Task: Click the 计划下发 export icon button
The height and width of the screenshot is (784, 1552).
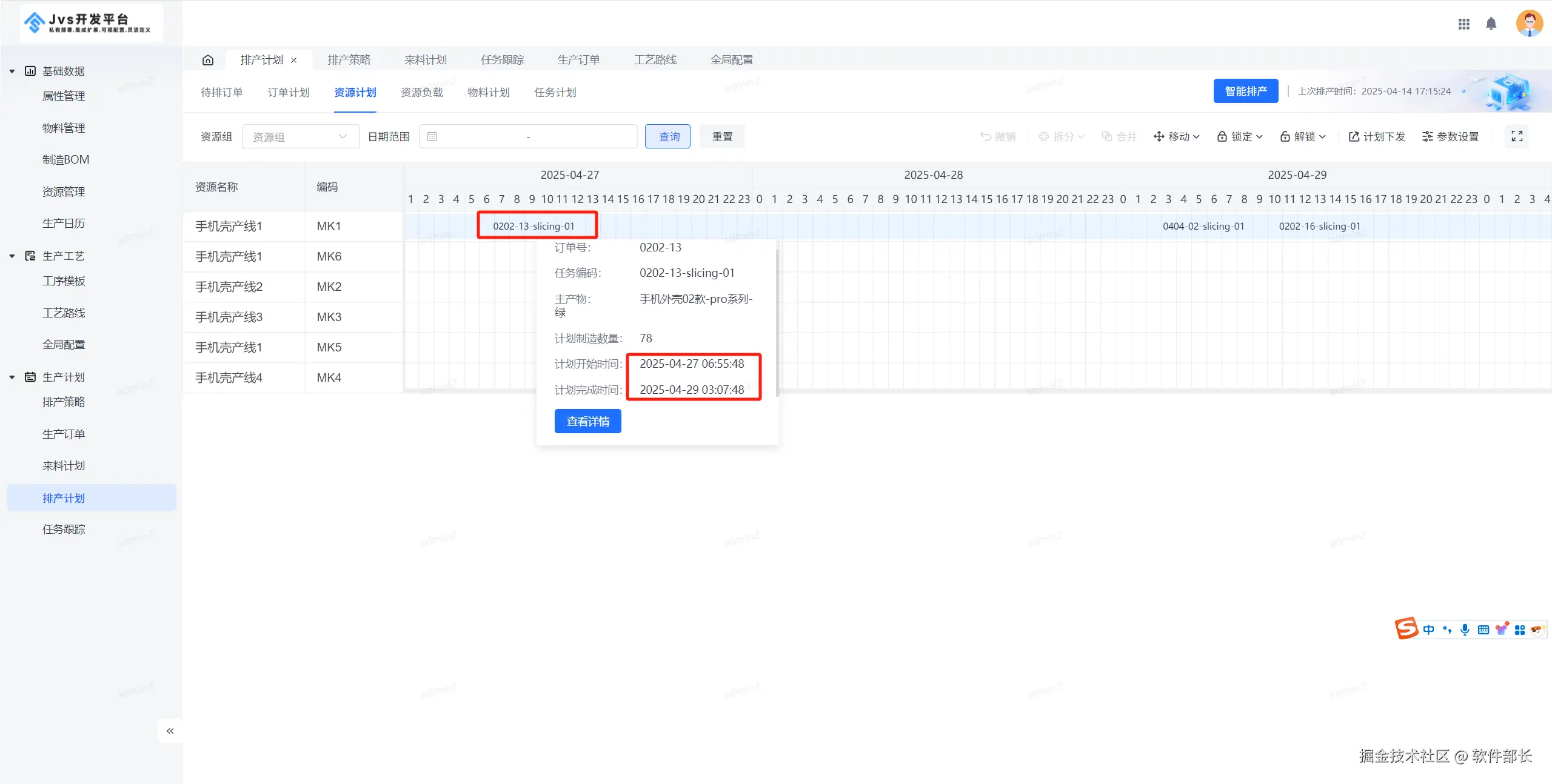Action: click(x=1377, y=136)
